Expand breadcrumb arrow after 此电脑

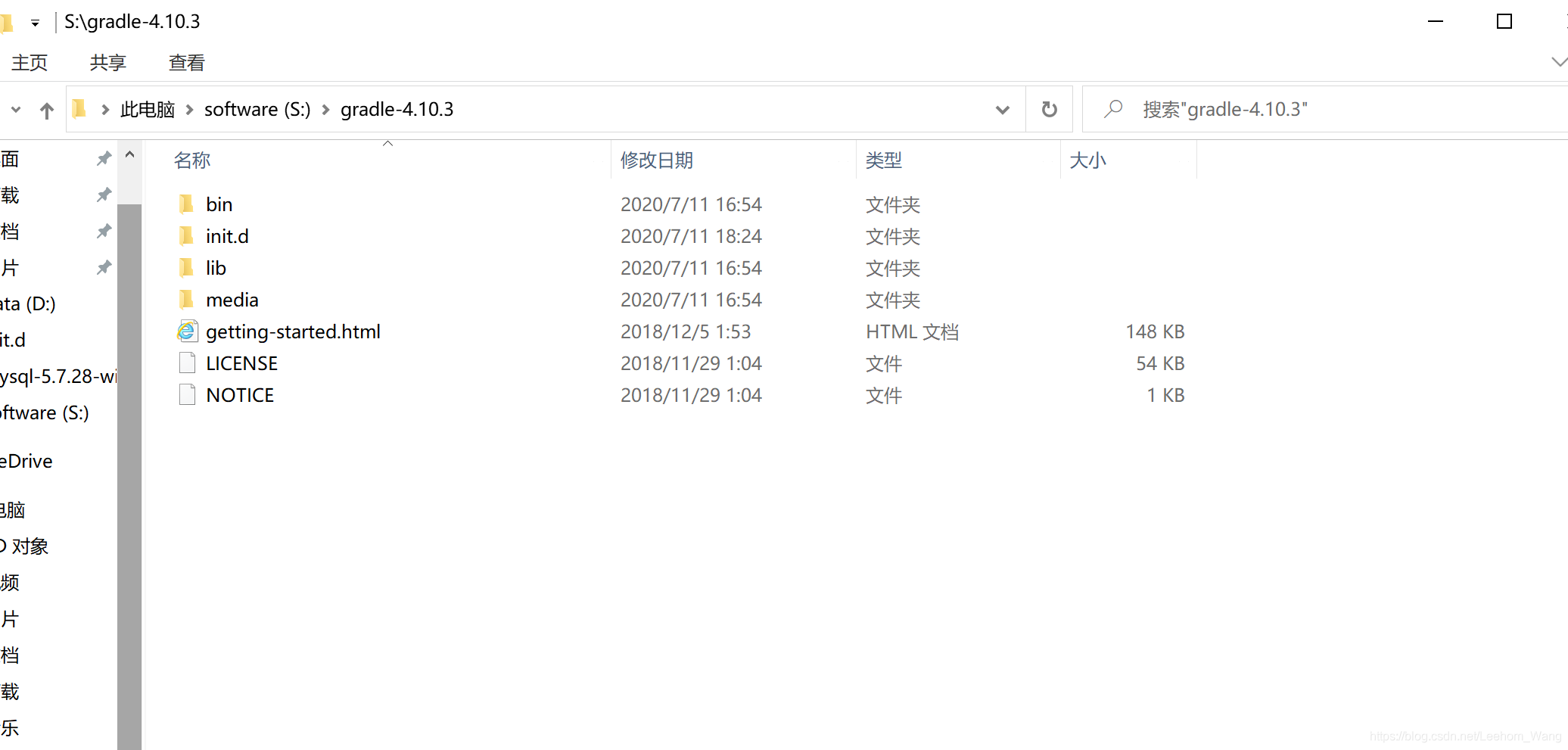click(x=189, y=110)
